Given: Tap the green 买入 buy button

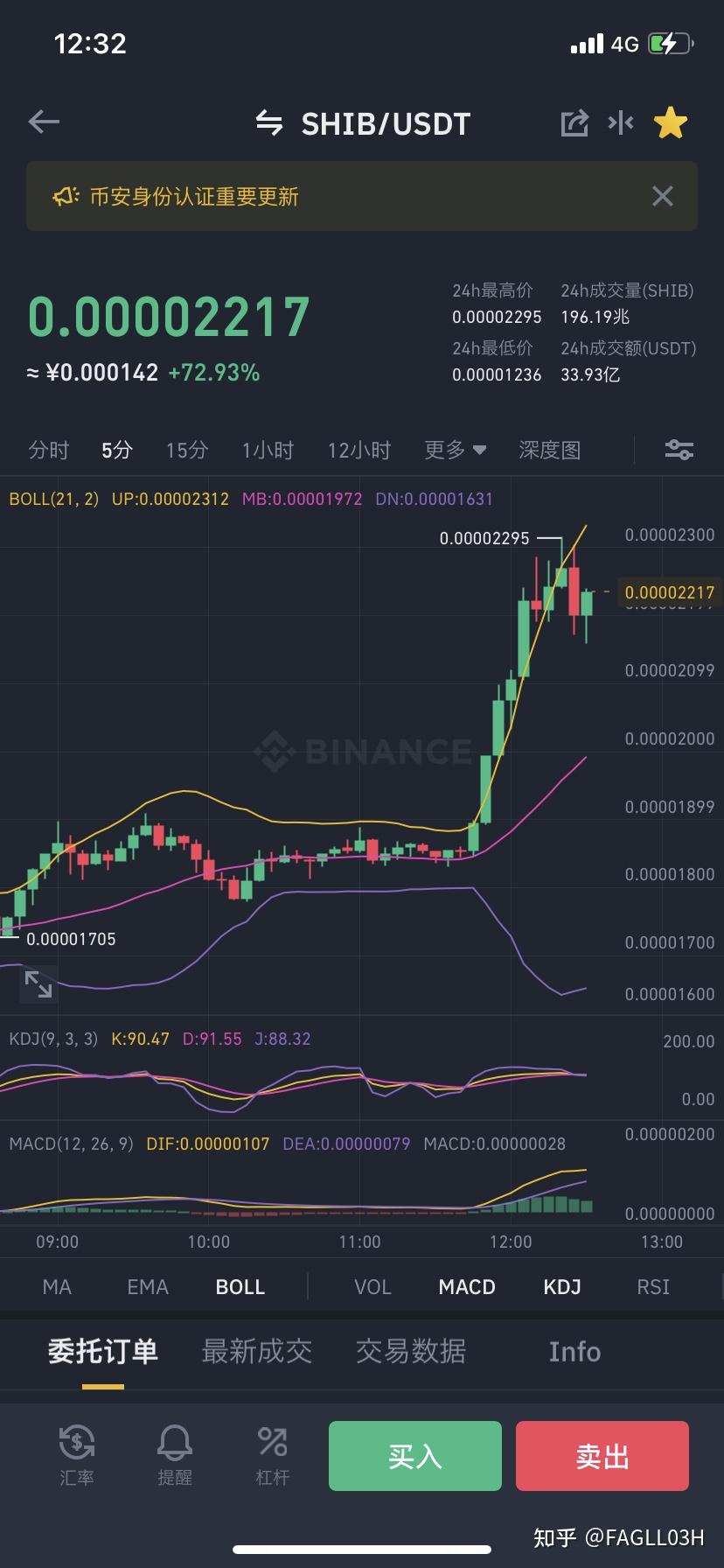Looking at the screenshot, I should 415,1456.
